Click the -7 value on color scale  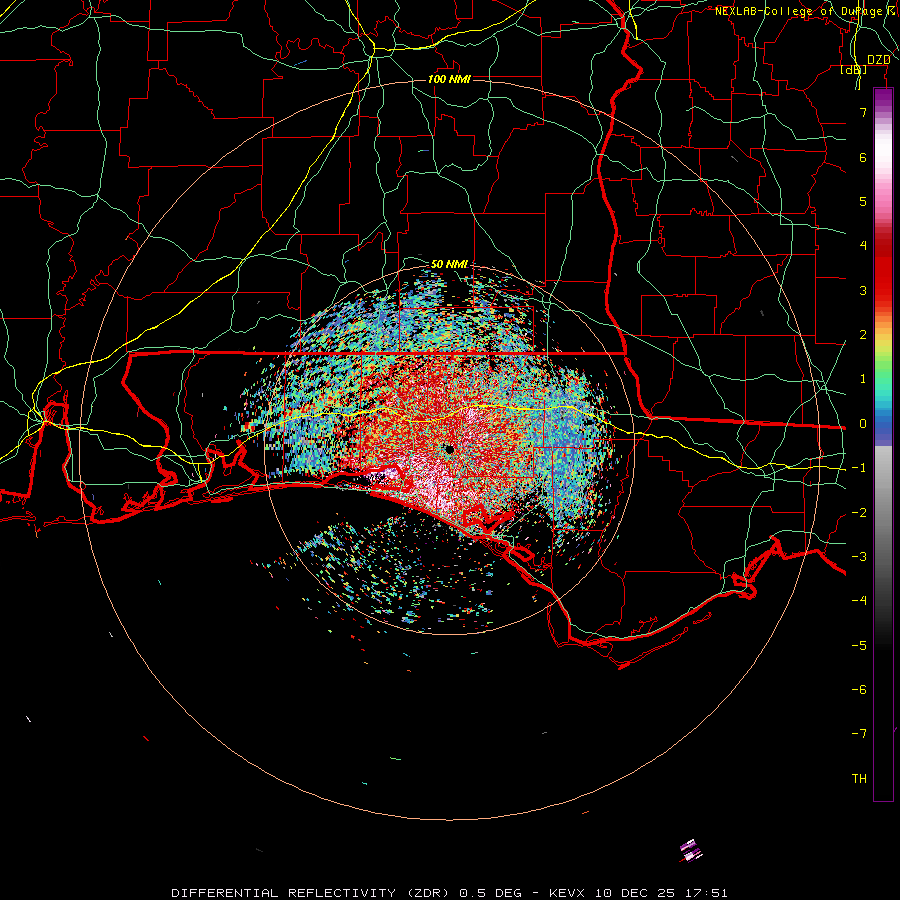click(859, 734)
